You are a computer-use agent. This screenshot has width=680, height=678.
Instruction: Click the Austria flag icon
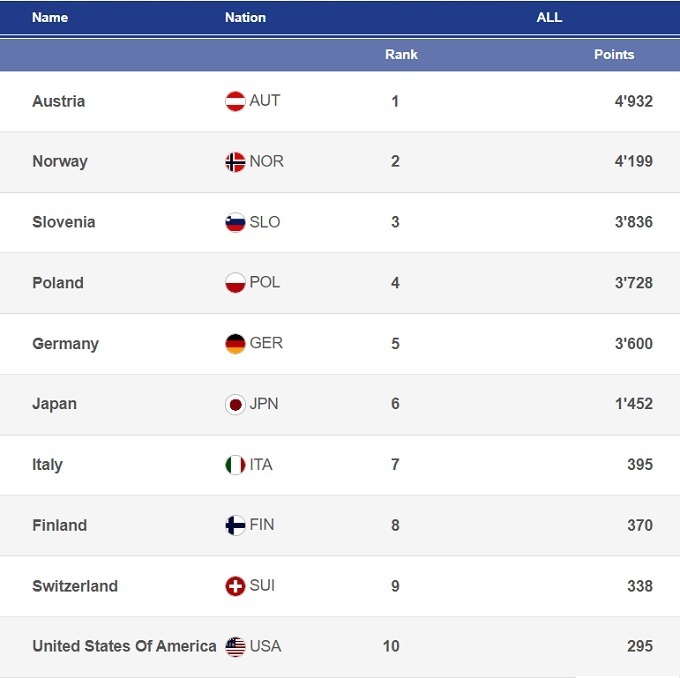235,101
